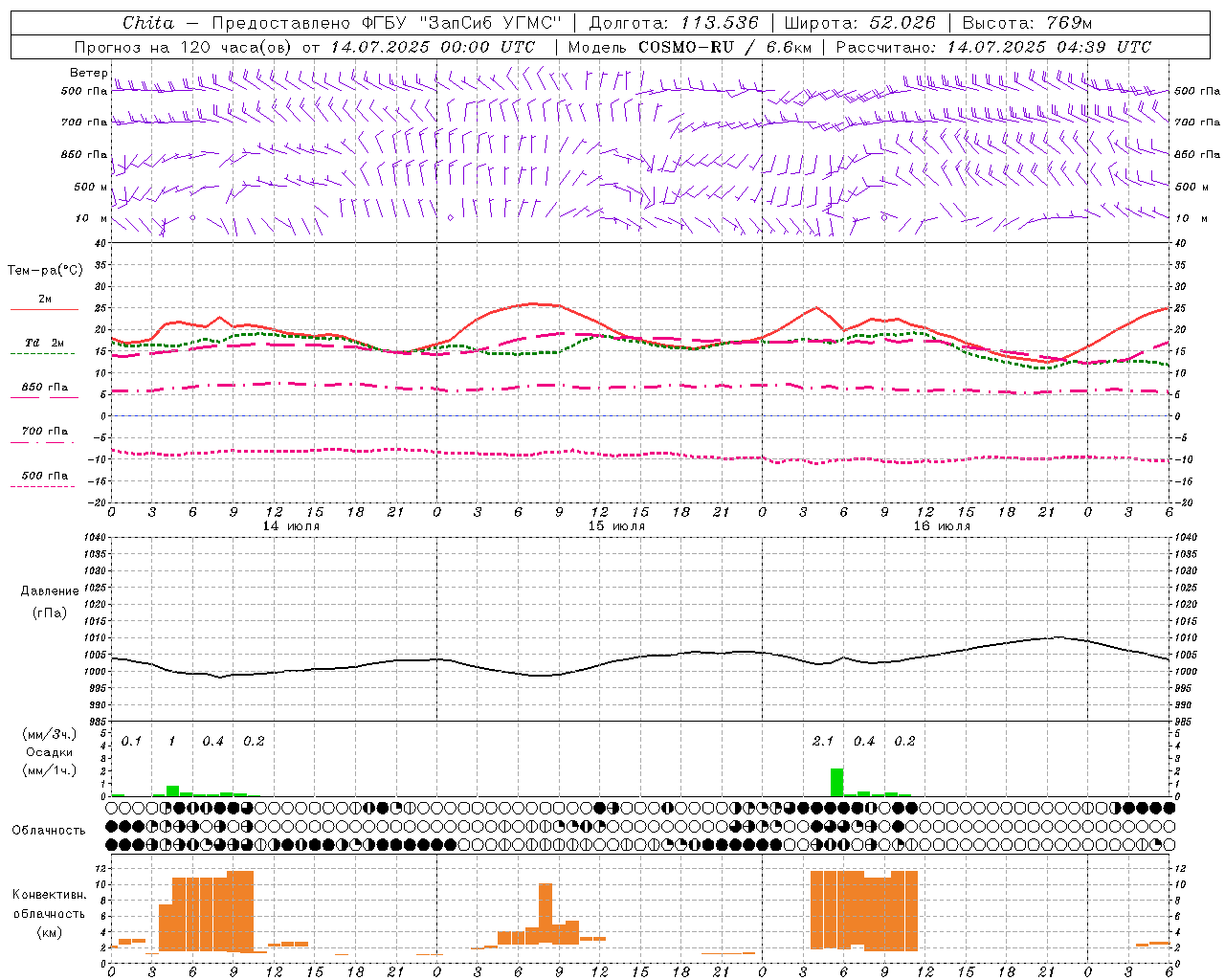Viewport: 1225px width, 980px height.
Task: Click the "Осадки" precipitation label
Action: (x=49, y=752)
